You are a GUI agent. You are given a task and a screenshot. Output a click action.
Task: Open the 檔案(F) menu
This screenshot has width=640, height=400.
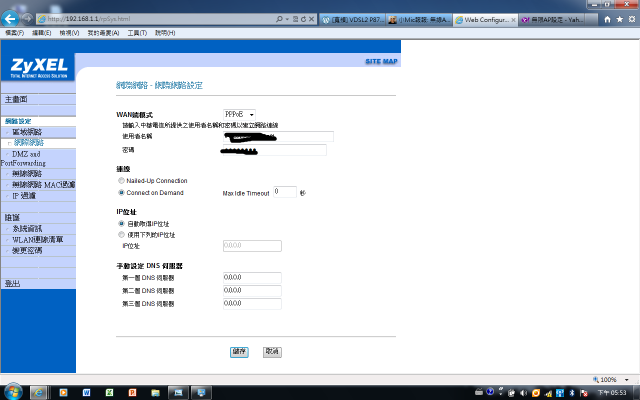(15, 33)
